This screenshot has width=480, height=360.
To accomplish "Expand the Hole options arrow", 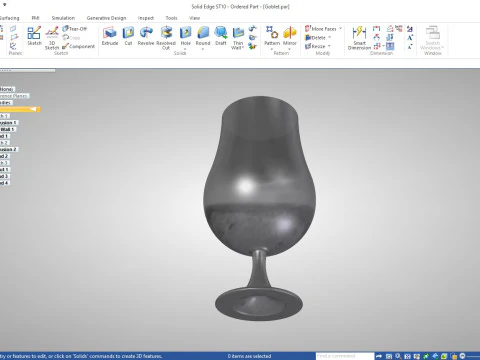I will 186,49.
